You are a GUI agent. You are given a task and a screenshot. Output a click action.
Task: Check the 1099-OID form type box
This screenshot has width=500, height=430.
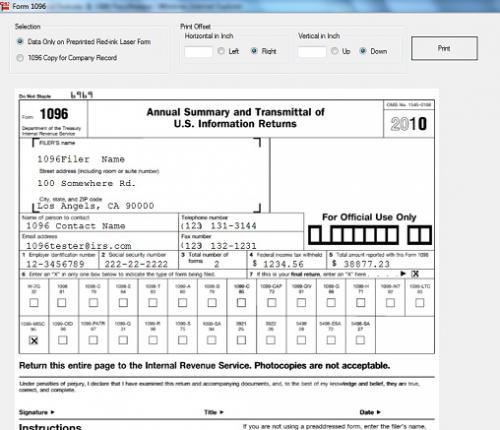pos(63,340)
